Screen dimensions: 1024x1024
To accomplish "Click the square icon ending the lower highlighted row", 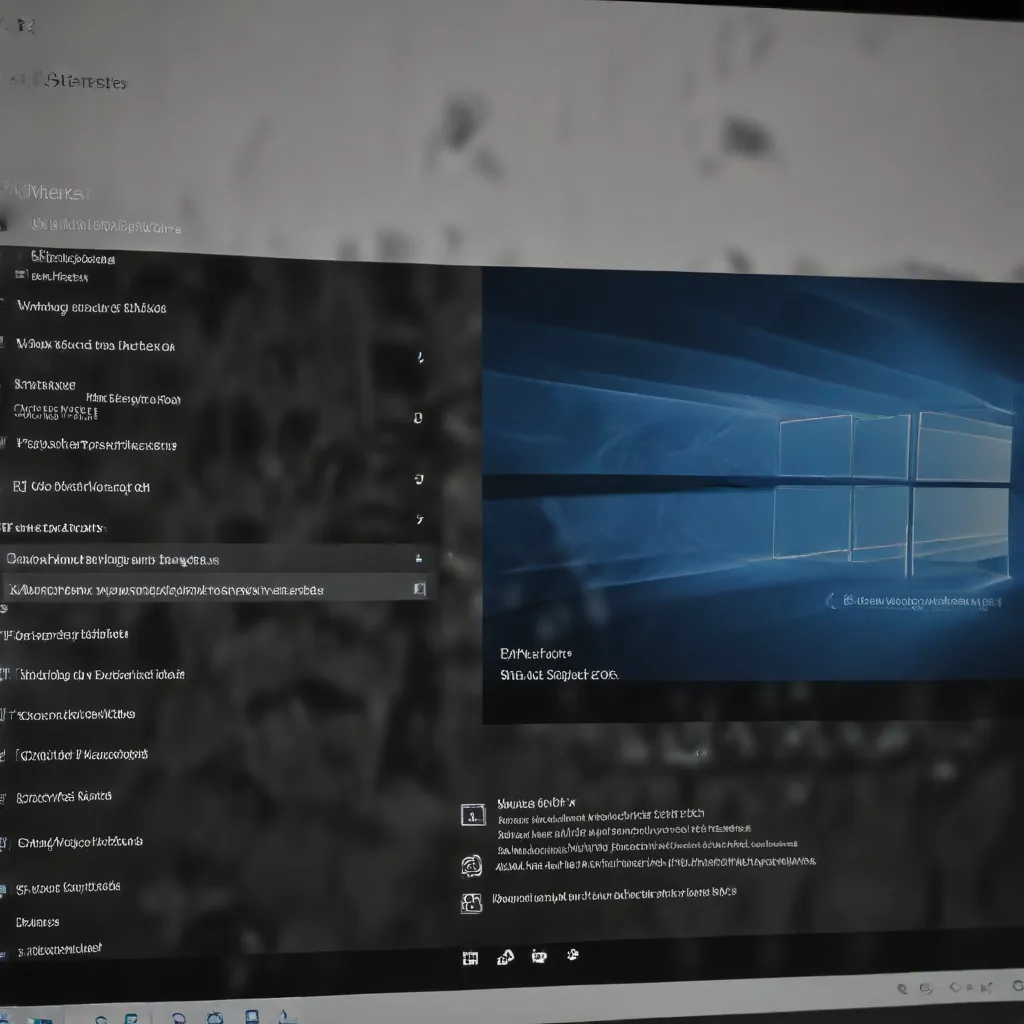I will pyautogui.click(x=420, y=589).
